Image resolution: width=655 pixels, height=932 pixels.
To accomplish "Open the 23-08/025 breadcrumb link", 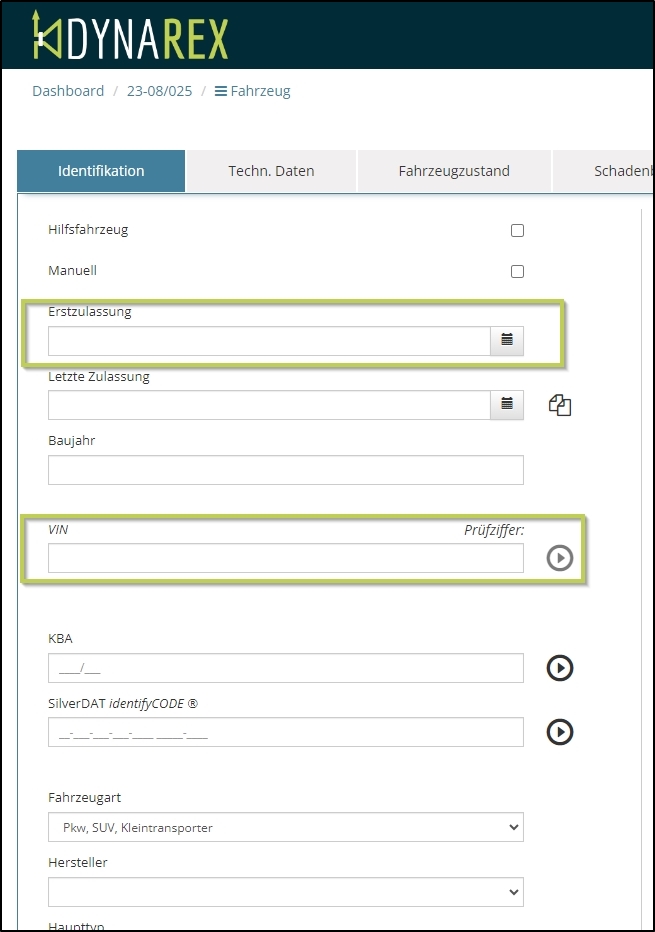I will (x=160, y=91).
